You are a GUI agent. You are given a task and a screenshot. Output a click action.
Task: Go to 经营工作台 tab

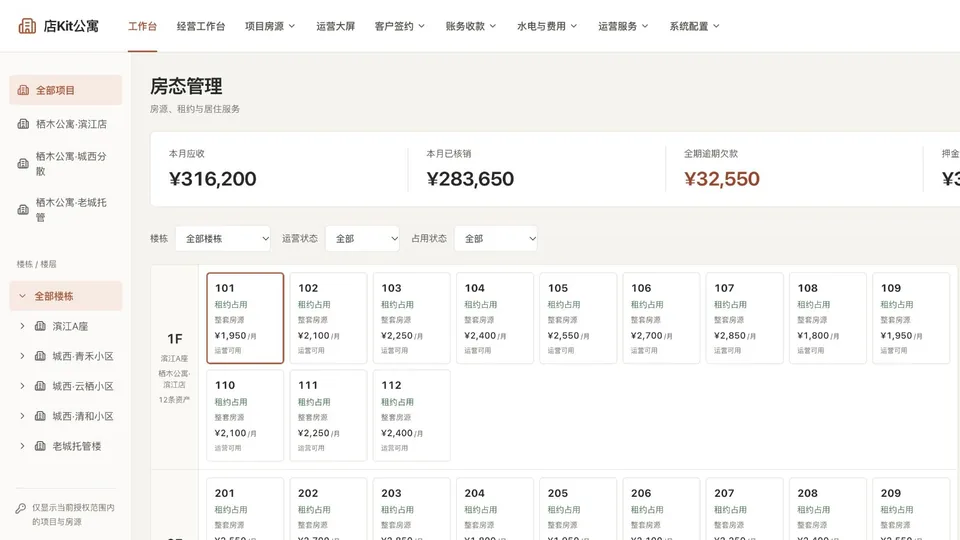coord(201,26)
